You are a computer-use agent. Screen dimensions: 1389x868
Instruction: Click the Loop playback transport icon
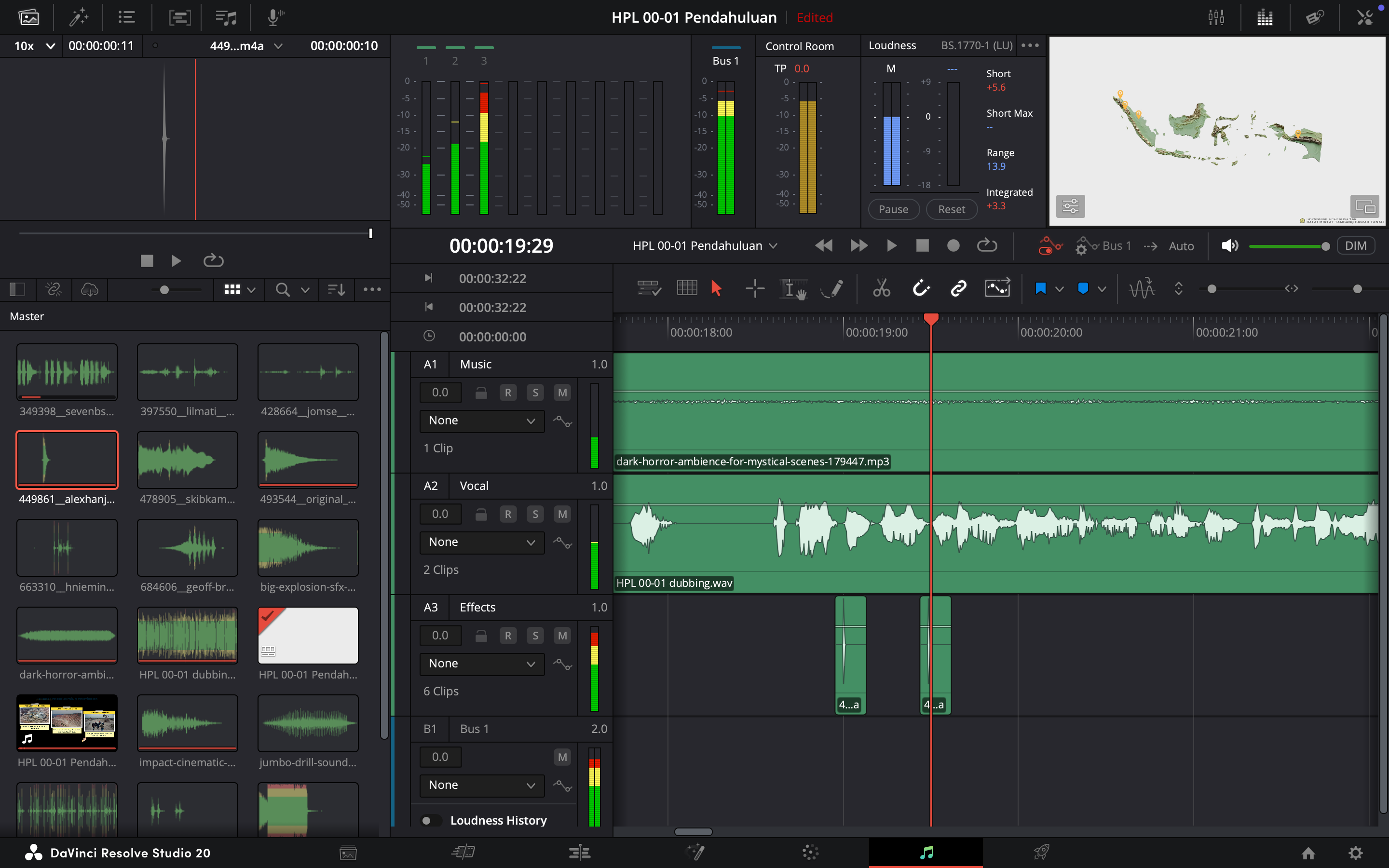pyautogui.click(x=987, y=246)
